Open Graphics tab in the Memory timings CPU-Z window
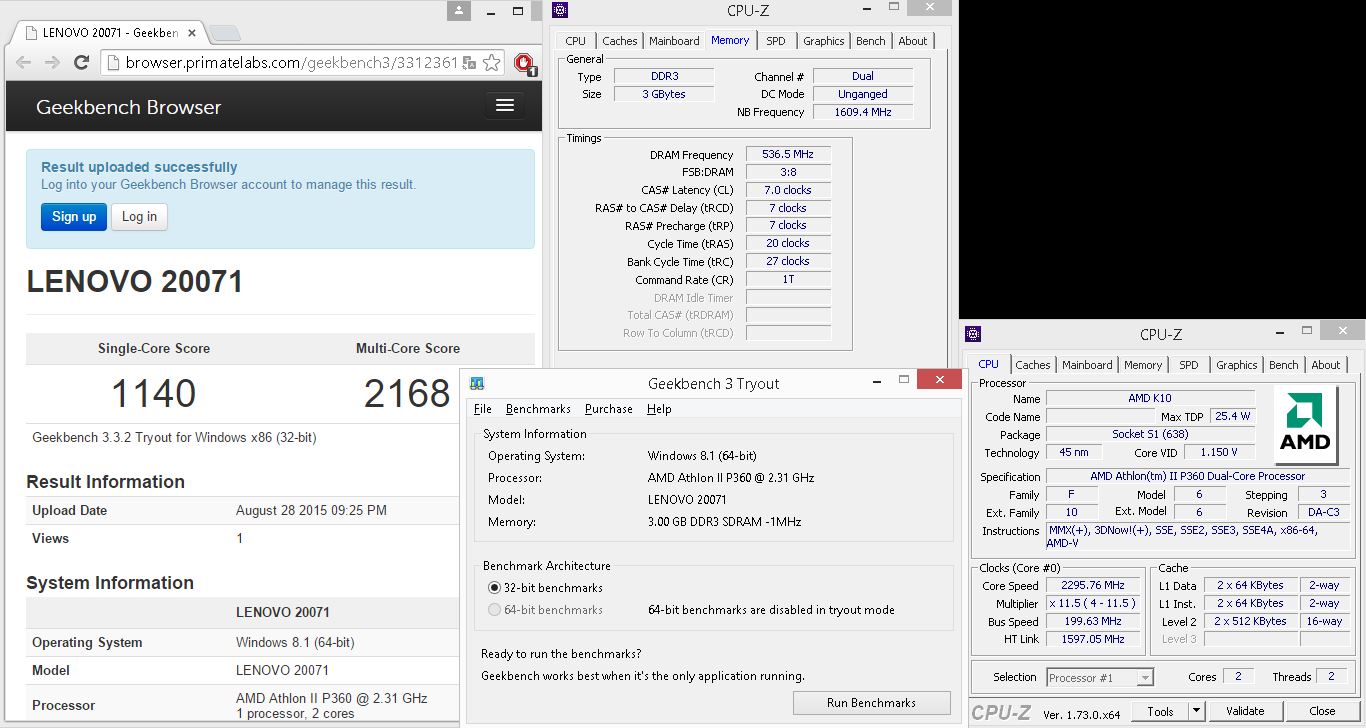Viewport: 1366px width, 728px height. tap(824, 41)
